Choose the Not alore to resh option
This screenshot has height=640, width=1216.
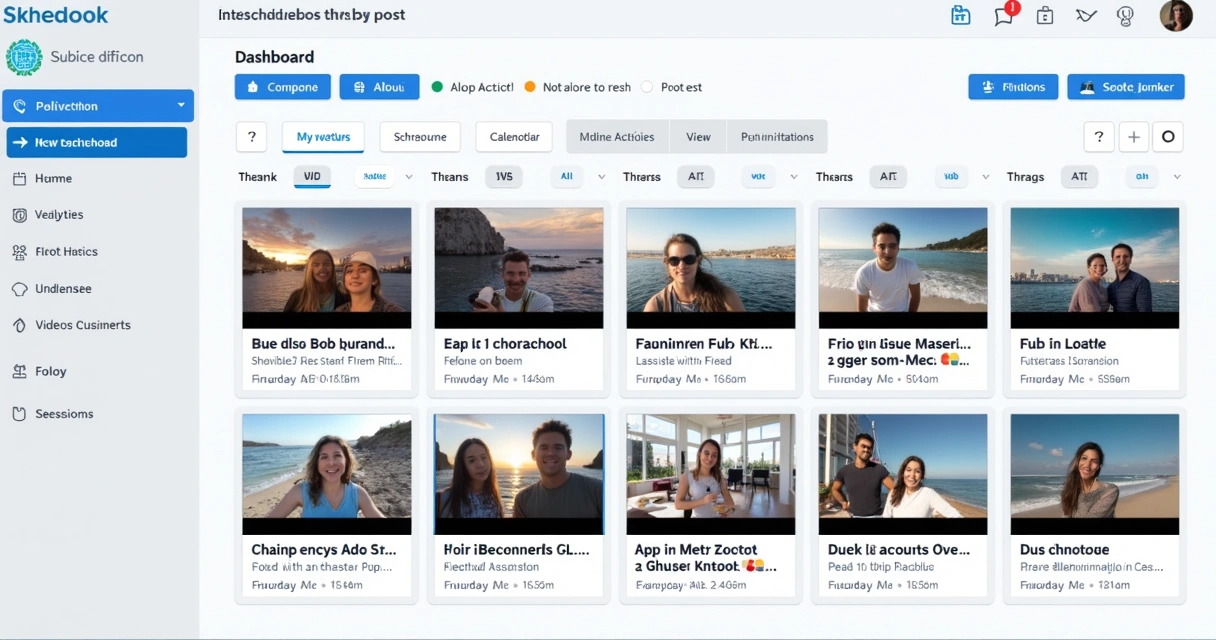tap(531, 87)
